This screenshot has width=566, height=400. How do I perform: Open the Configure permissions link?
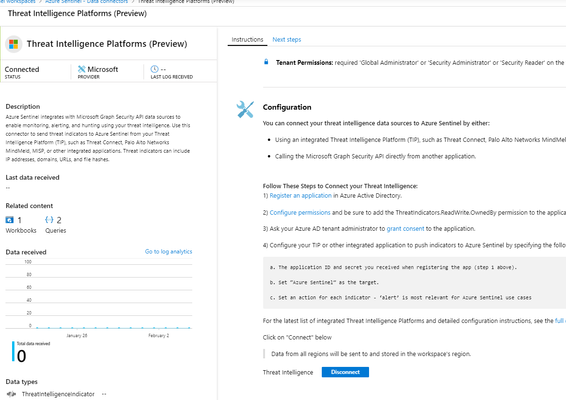pos(300,213)
